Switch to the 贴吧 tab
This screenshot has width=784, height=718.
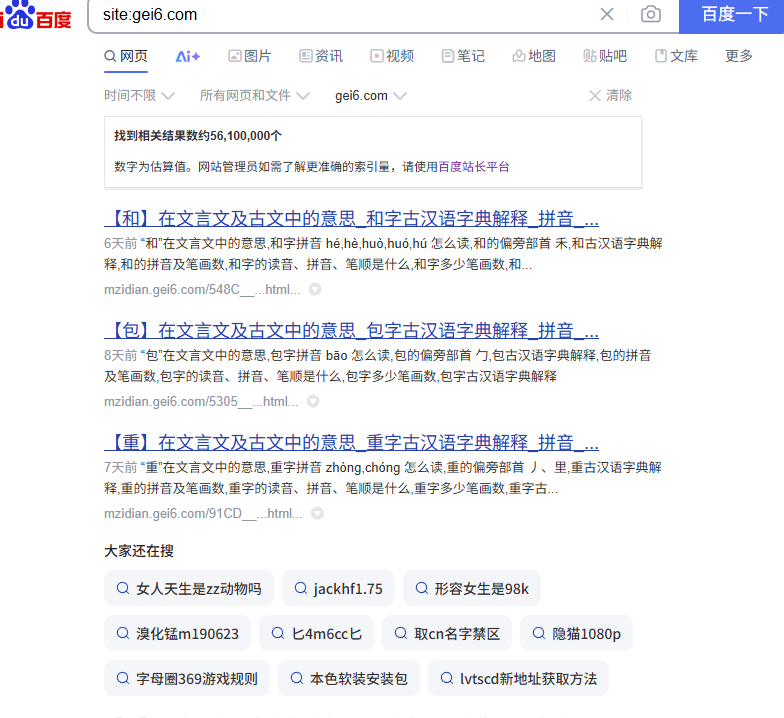coord(605,56)
